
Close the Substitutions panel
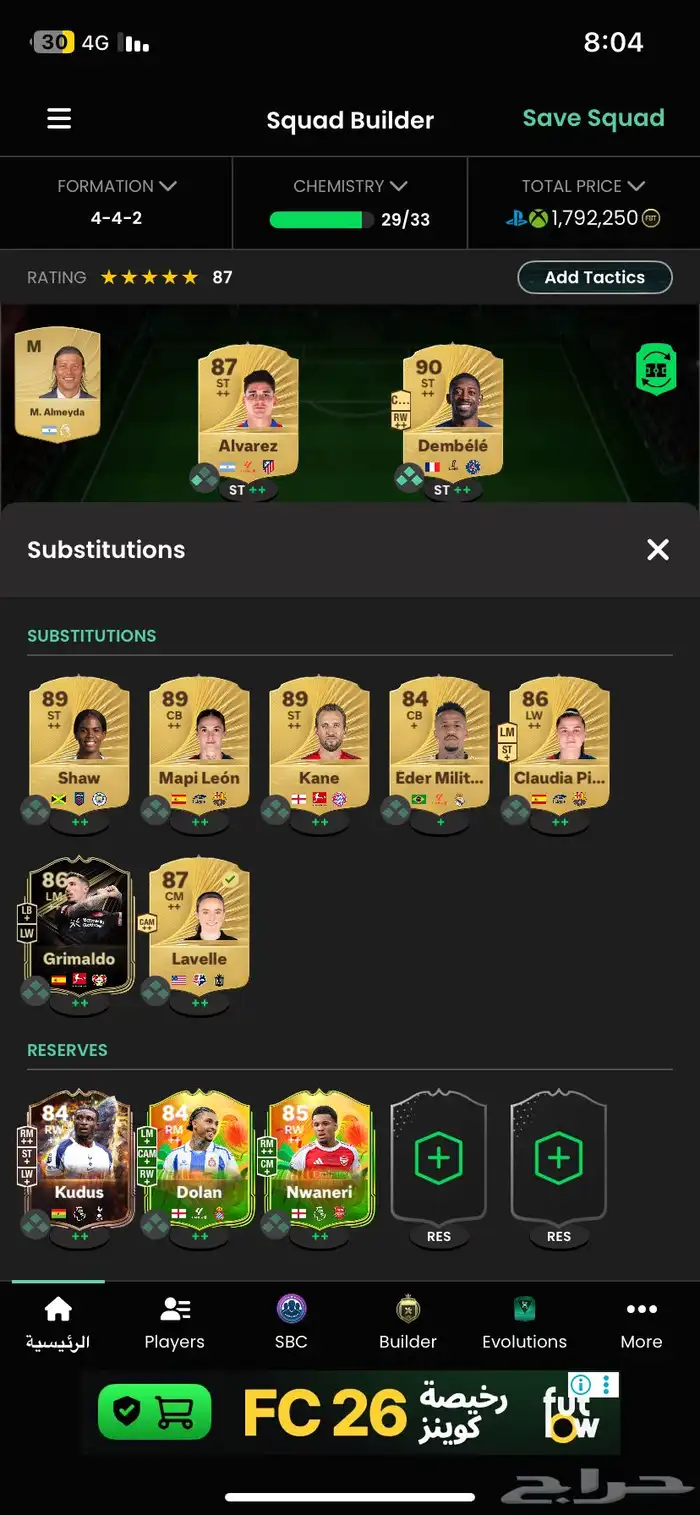tap(658, 549)
